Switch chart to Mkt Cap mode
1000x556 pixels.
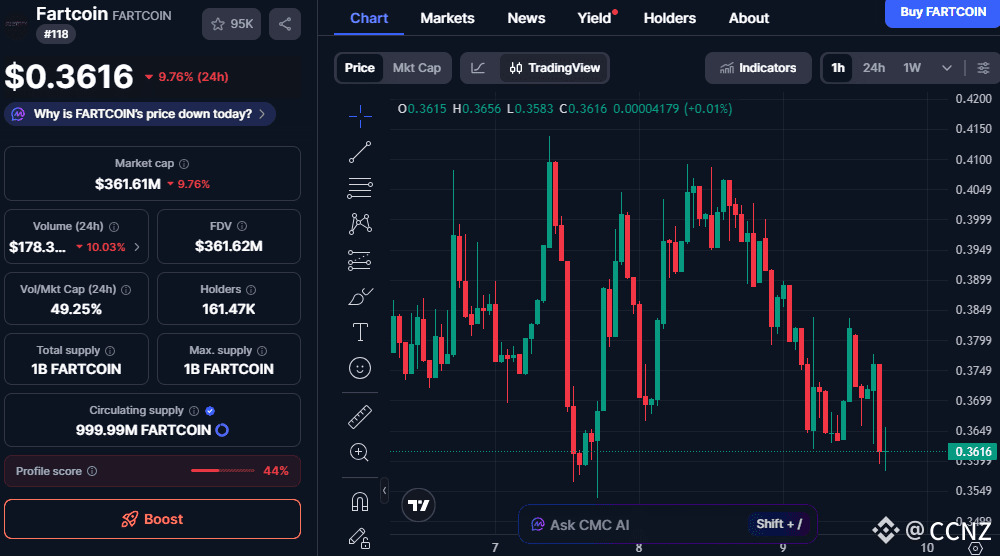(416, 68)
